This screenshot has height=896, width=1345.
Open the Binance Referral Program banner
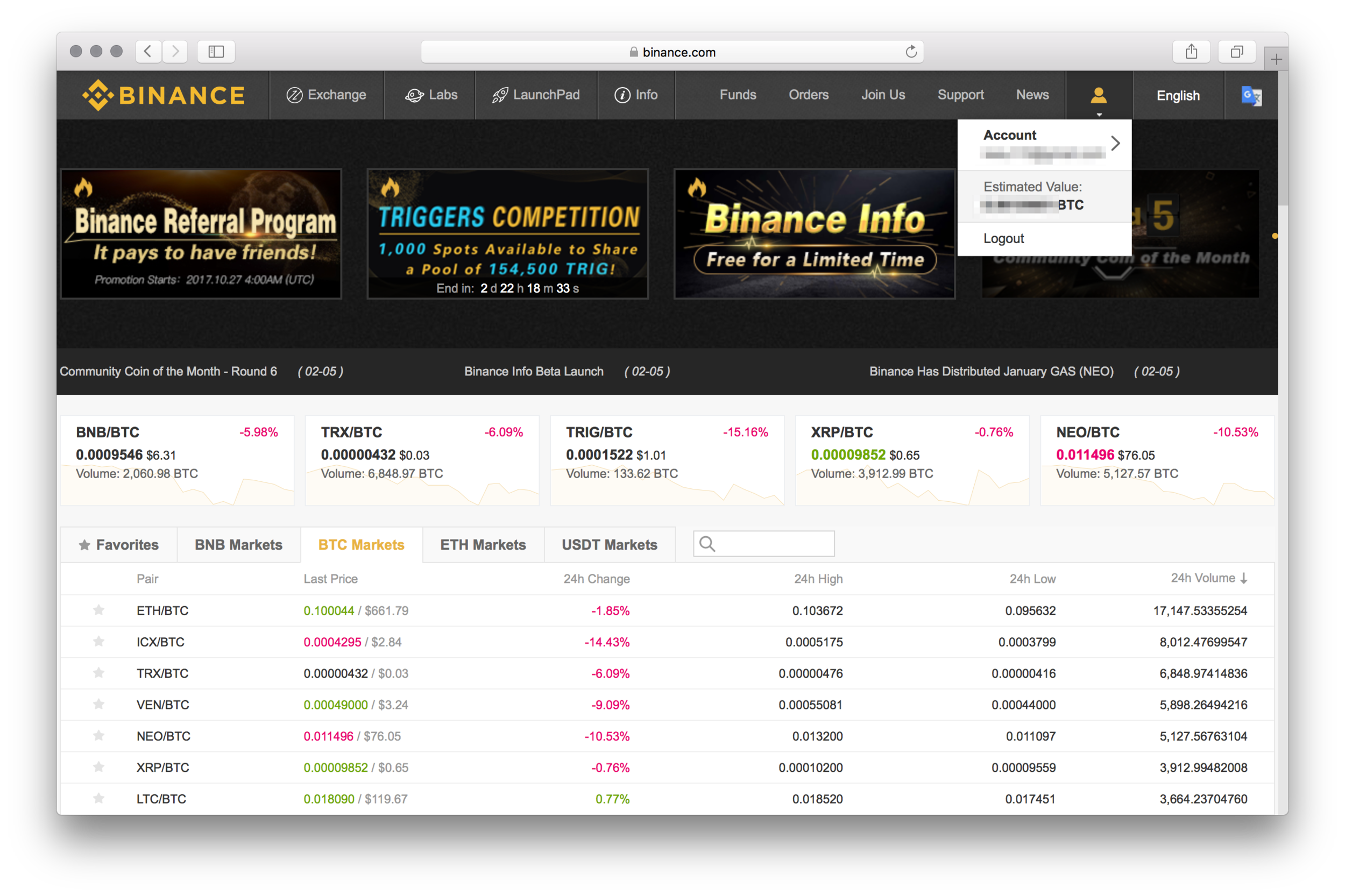pos(201,234)
